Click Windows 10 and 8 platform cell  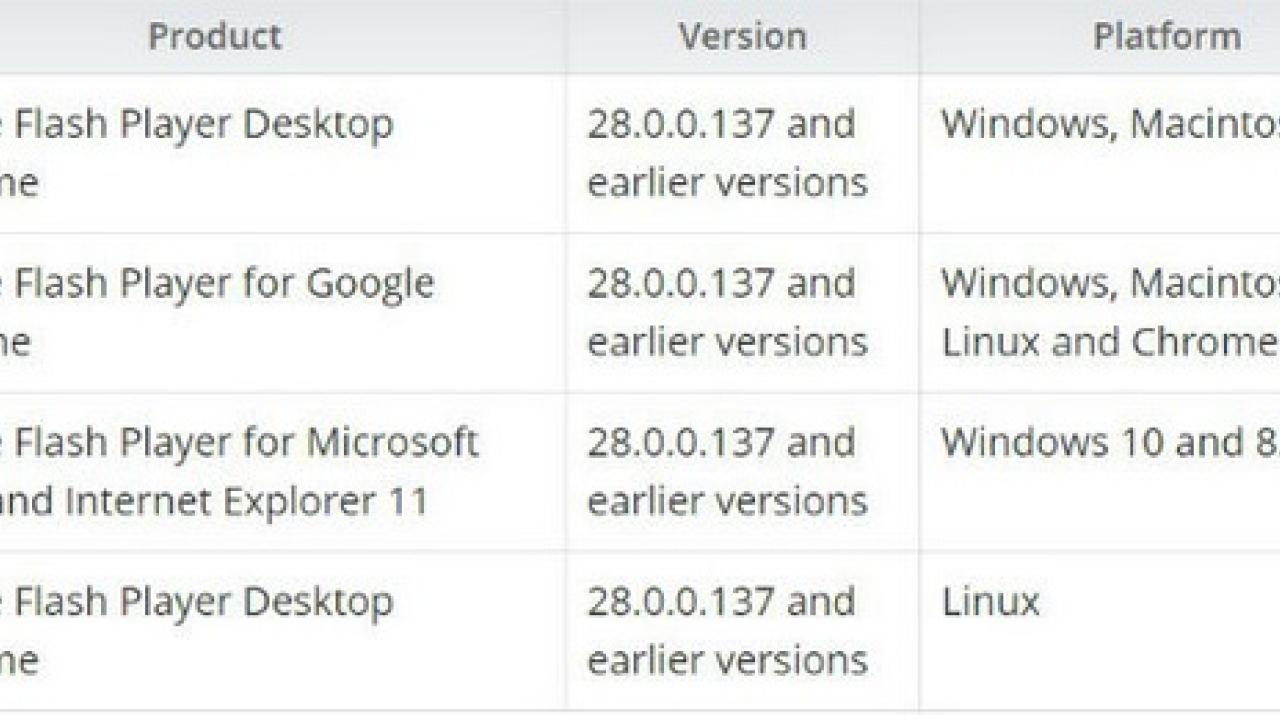[x=1100, y=471]
